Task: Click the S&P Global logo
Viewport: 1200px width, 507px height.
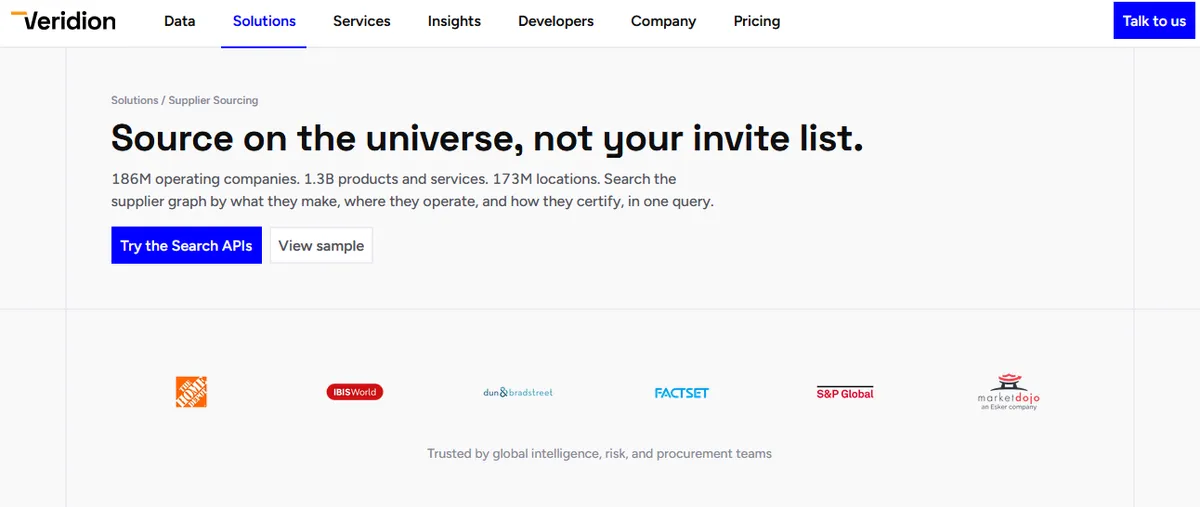Action: pyautogui.click(x=845, y=393)
